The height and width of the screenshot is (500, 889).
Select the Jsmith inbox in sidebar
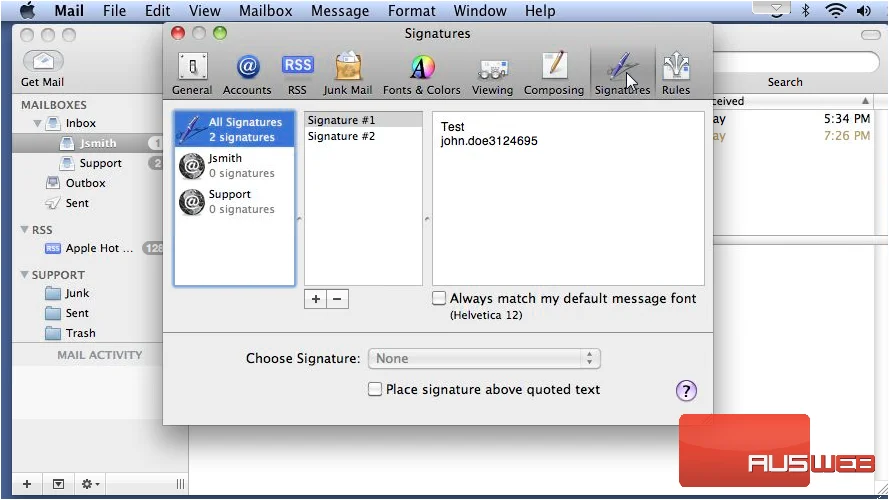click(x=88, y=143)
